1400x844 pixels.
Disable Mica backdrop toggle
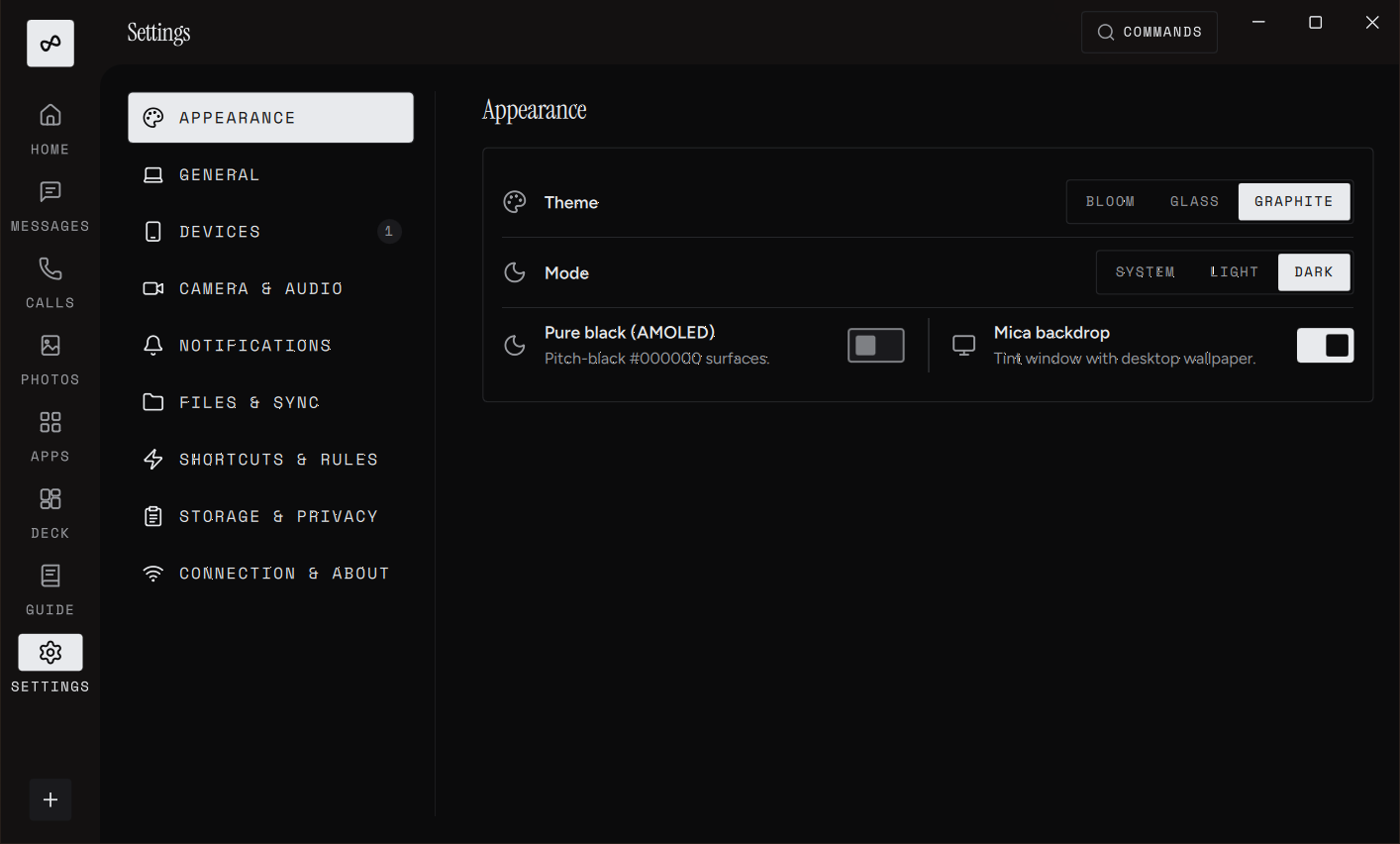pos(1325,345)
